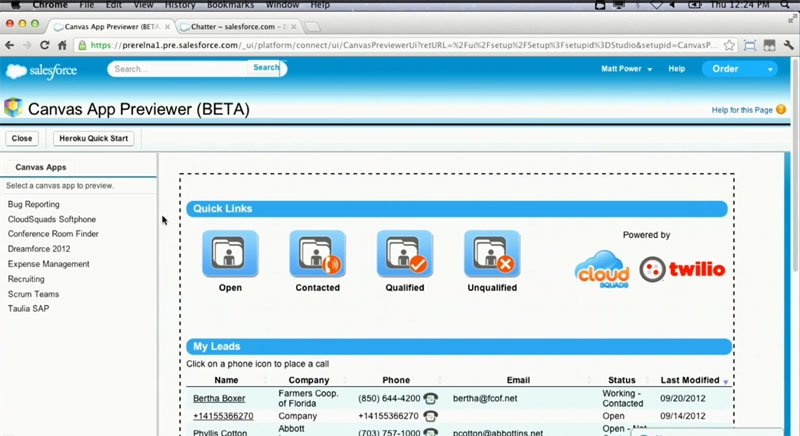This screenshot has height=436, width=800.
Task: Open the Matt Power user dropdown
Action: coord(627,69)
